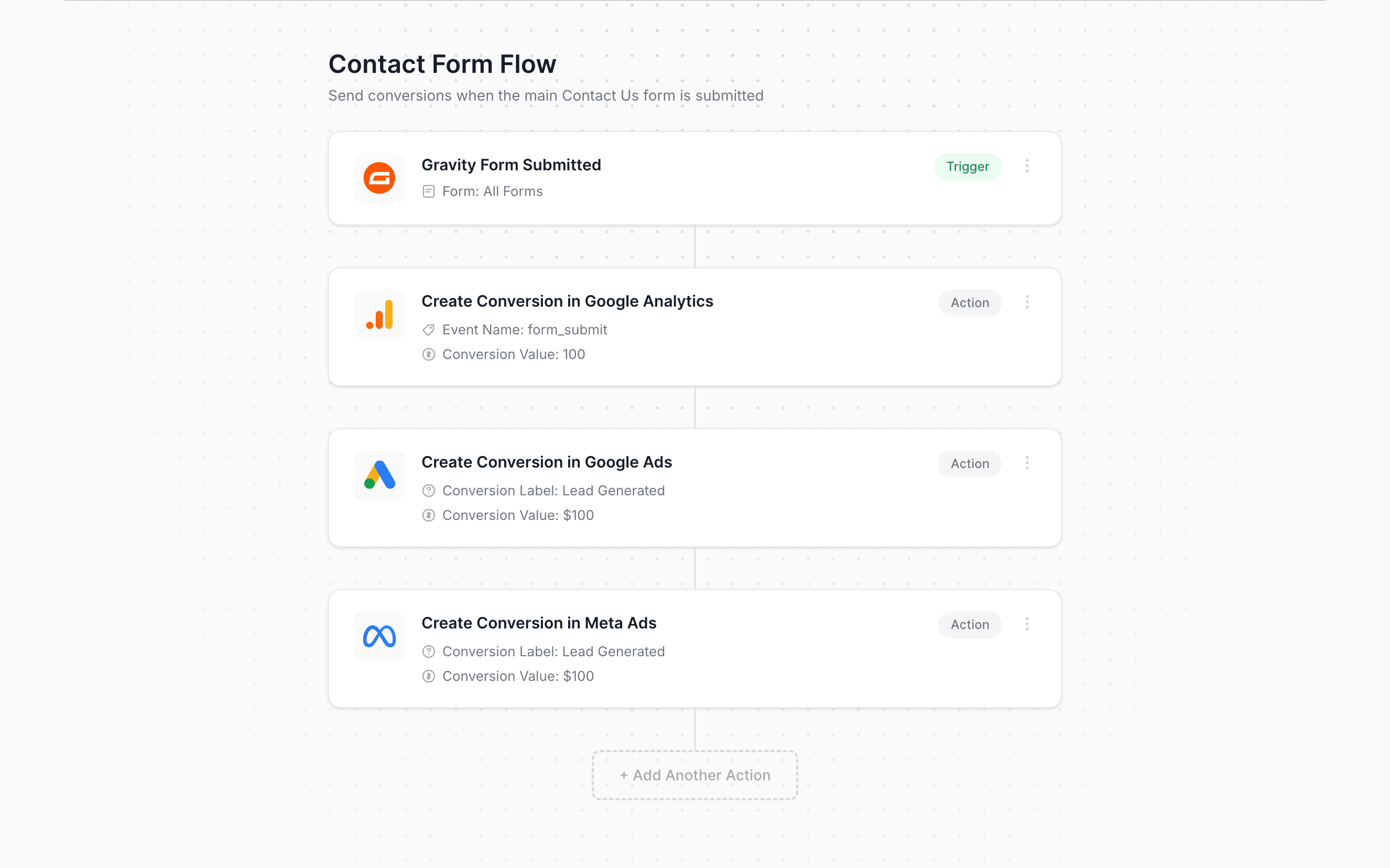Click the form icon beside Form: All Forms
This screenshot has height=868, width=1390.
click(x=429, y=191)
